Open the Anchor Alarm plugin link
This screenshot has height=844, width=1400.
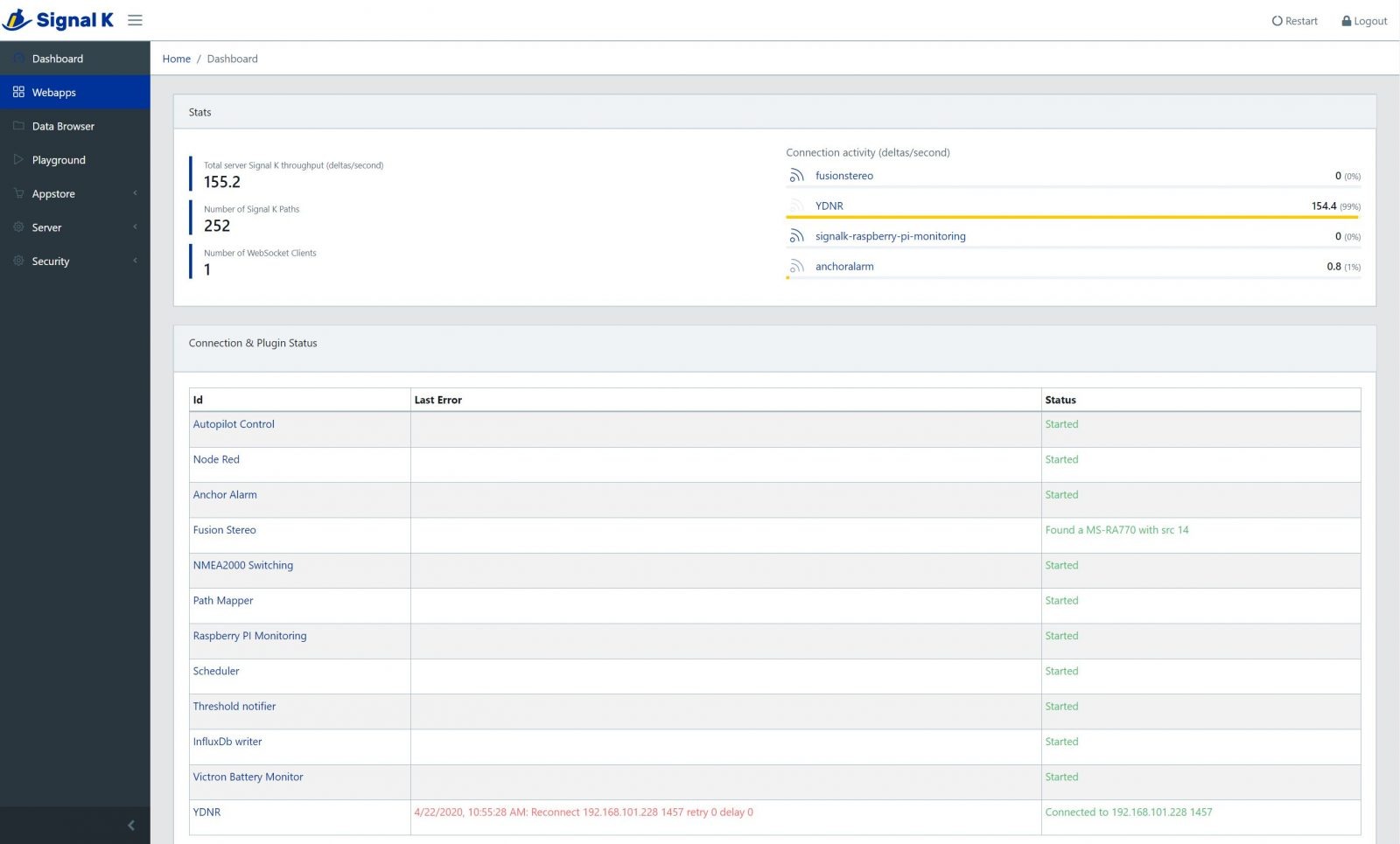point(225,495)
